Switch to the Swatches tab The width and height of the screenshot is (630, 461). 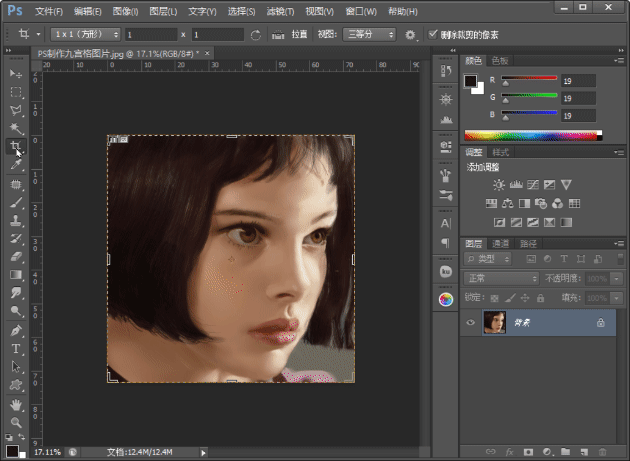tap(500, 61)
